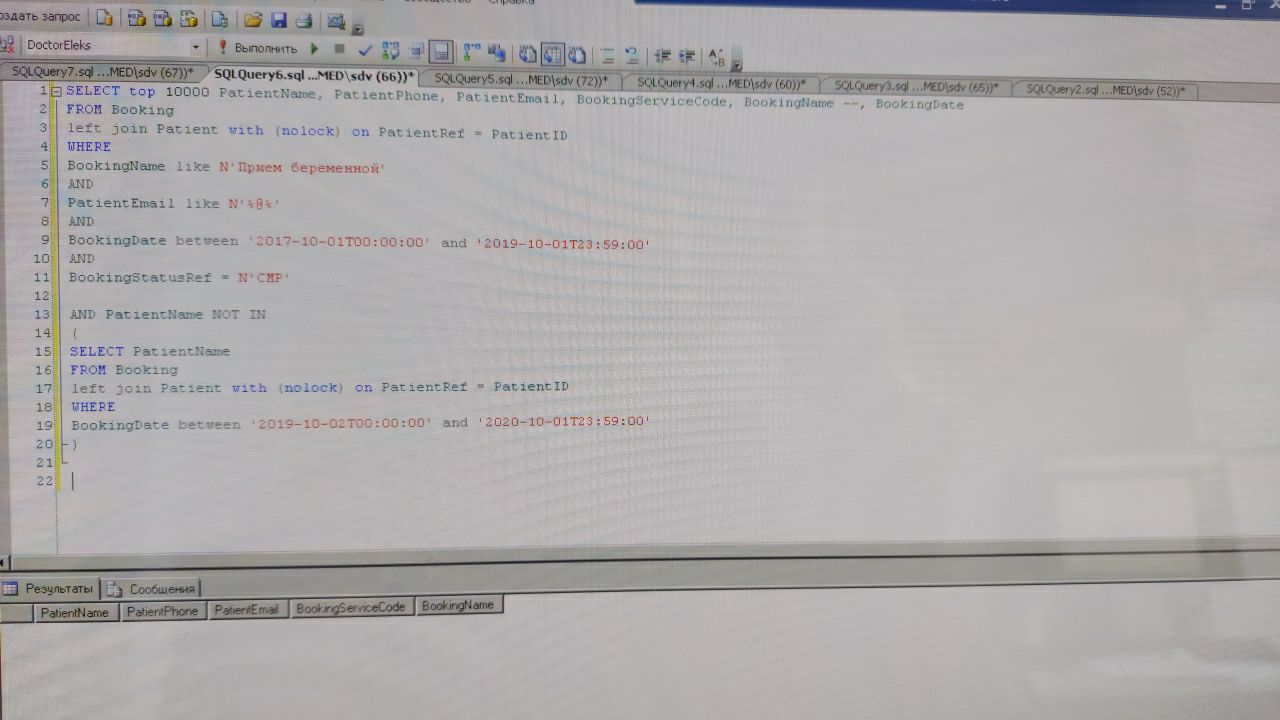Click the SQL Server Compact Query icon

tap(220, 19)
